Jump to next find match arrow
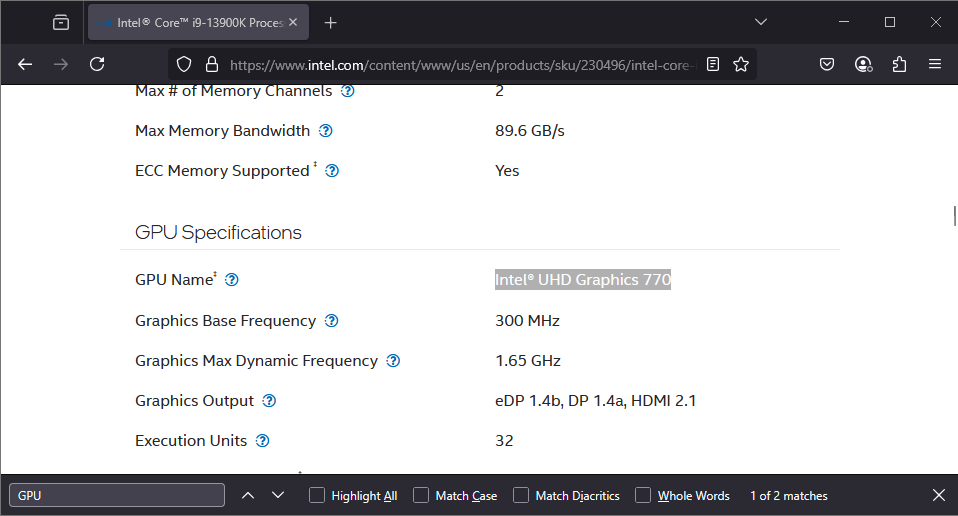This screenshot has width=958, height=516. point(278,495)
